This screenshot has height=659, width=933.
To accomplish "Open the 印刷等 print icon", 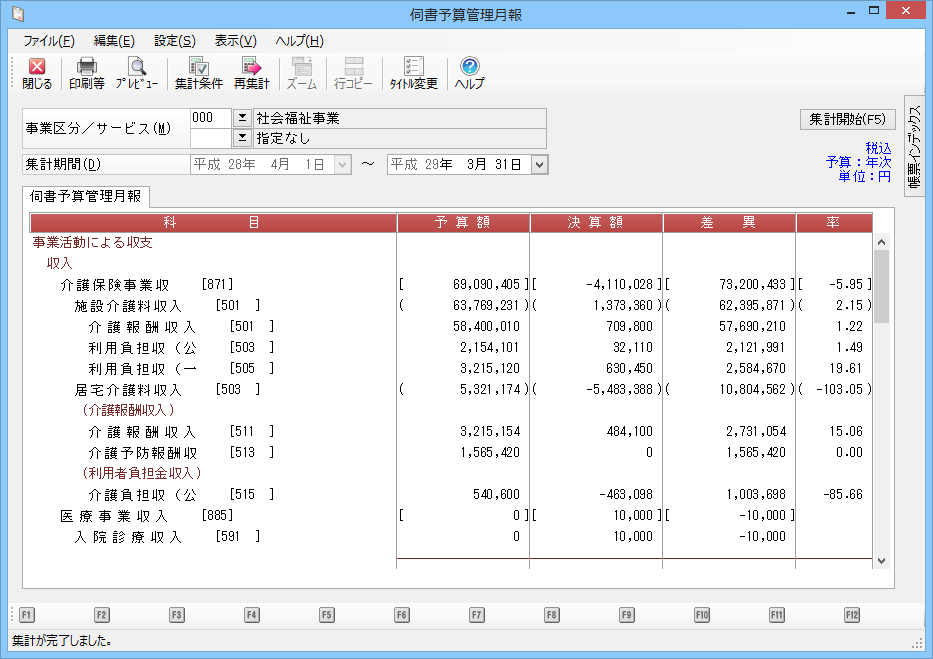I will click(86, 73).
